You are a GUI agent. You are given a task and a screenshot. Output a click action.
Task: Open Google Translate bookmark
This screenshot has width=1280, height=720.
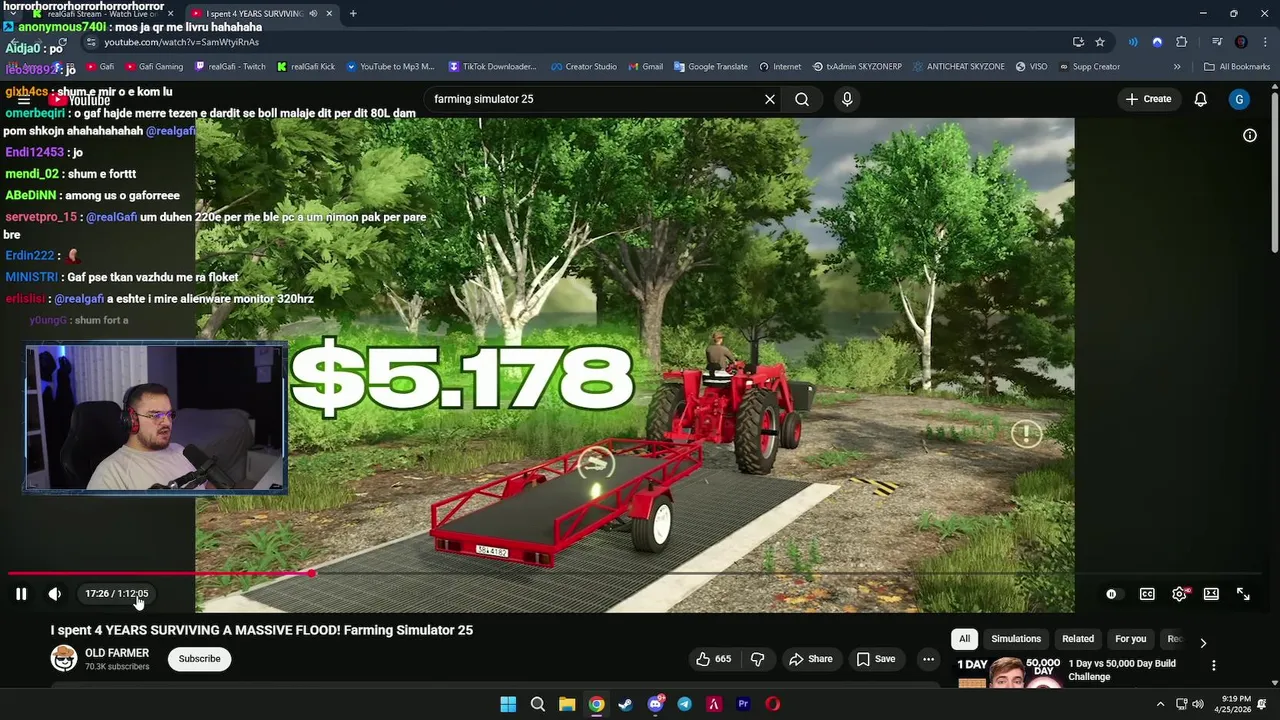tap(711, 67)
